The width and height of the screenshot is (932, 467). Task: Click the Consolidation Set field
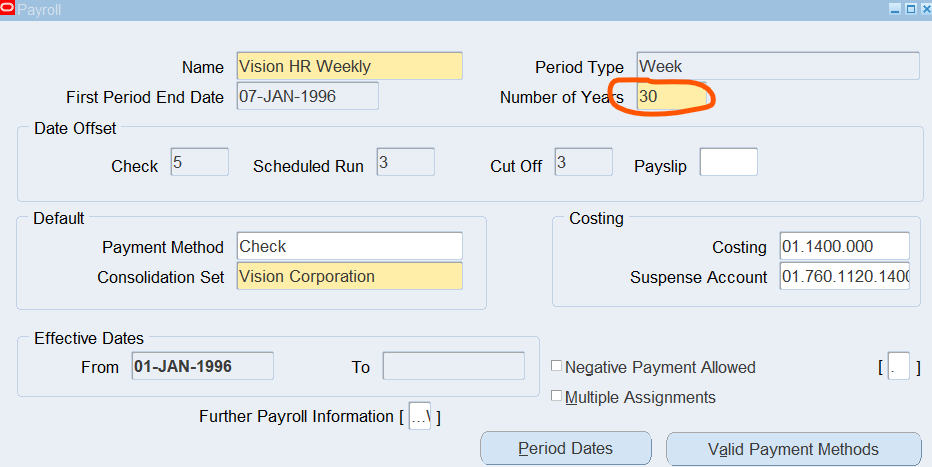(349, 277)
